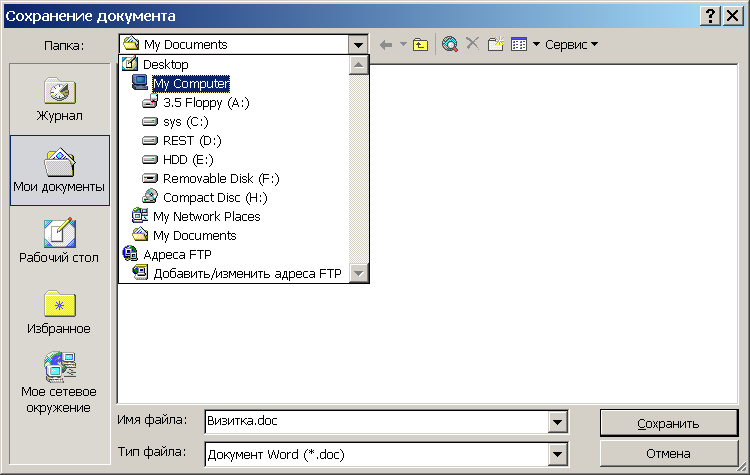Screen dimensions: 750x475
Task: Expand the Имя файла dropdown arrow
Action: pyautogui.click(x=558, y=422)
